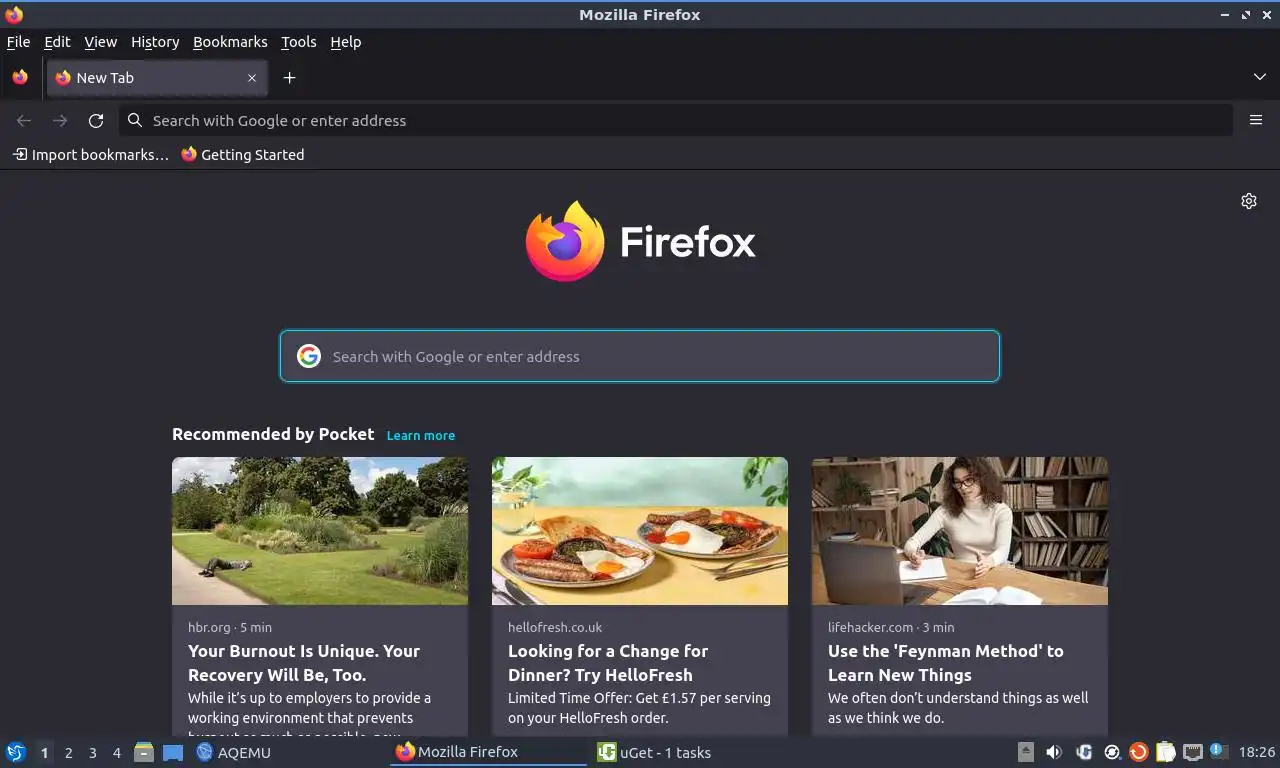Viewport: 1280px width, 768px height.
Task: Click the white circular sync arrows tray icon
Action: [x=1111, y=752]
